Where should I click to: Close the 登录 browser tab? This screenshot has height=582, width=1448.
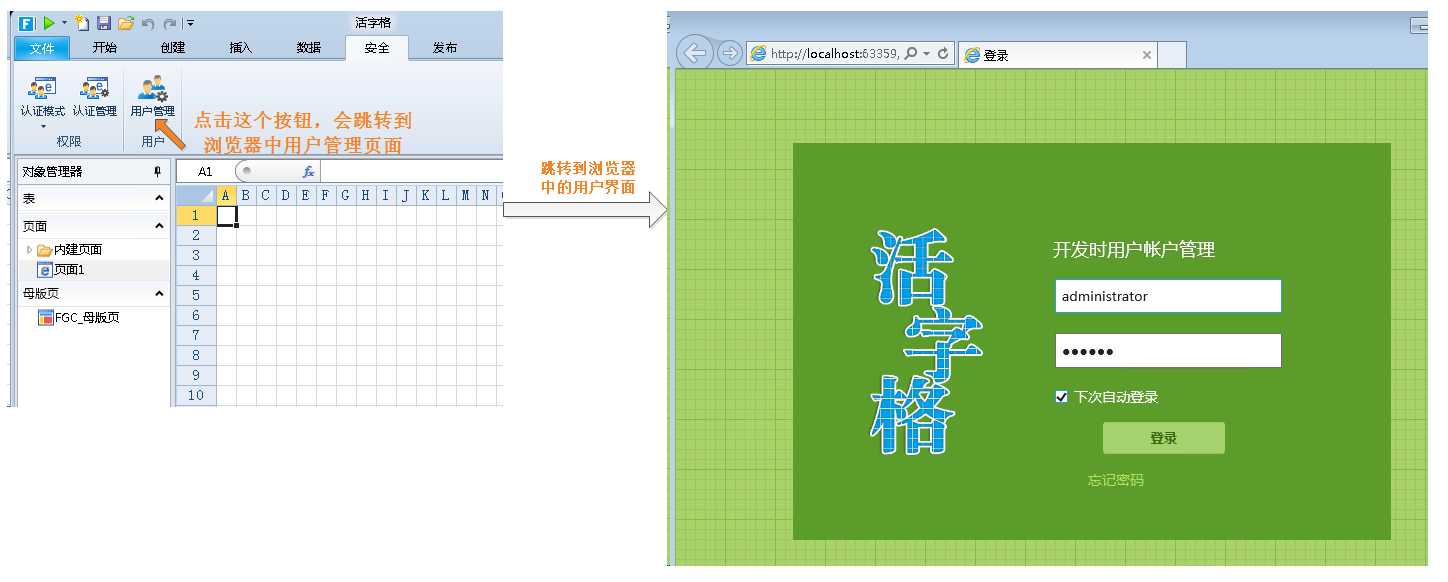coord(1147,55)
